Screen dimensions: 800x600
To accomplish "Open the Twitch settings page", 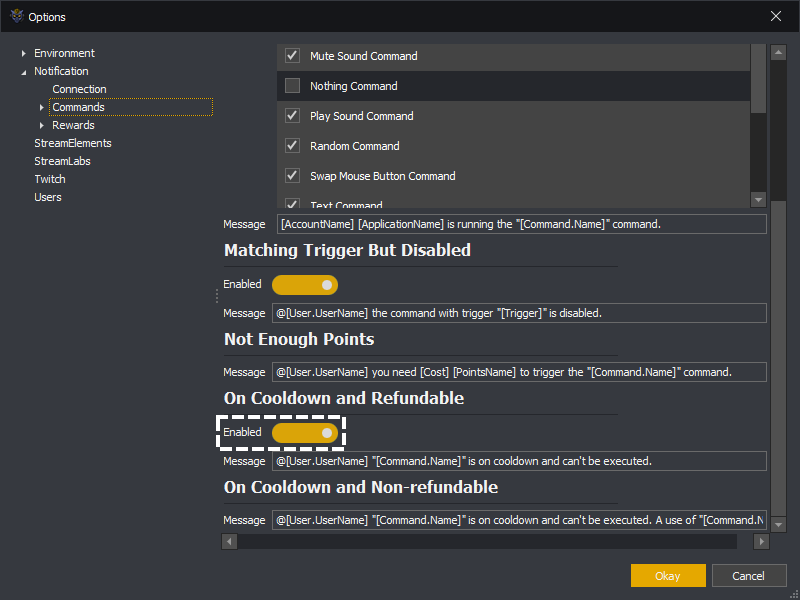I will click(49, 179).
